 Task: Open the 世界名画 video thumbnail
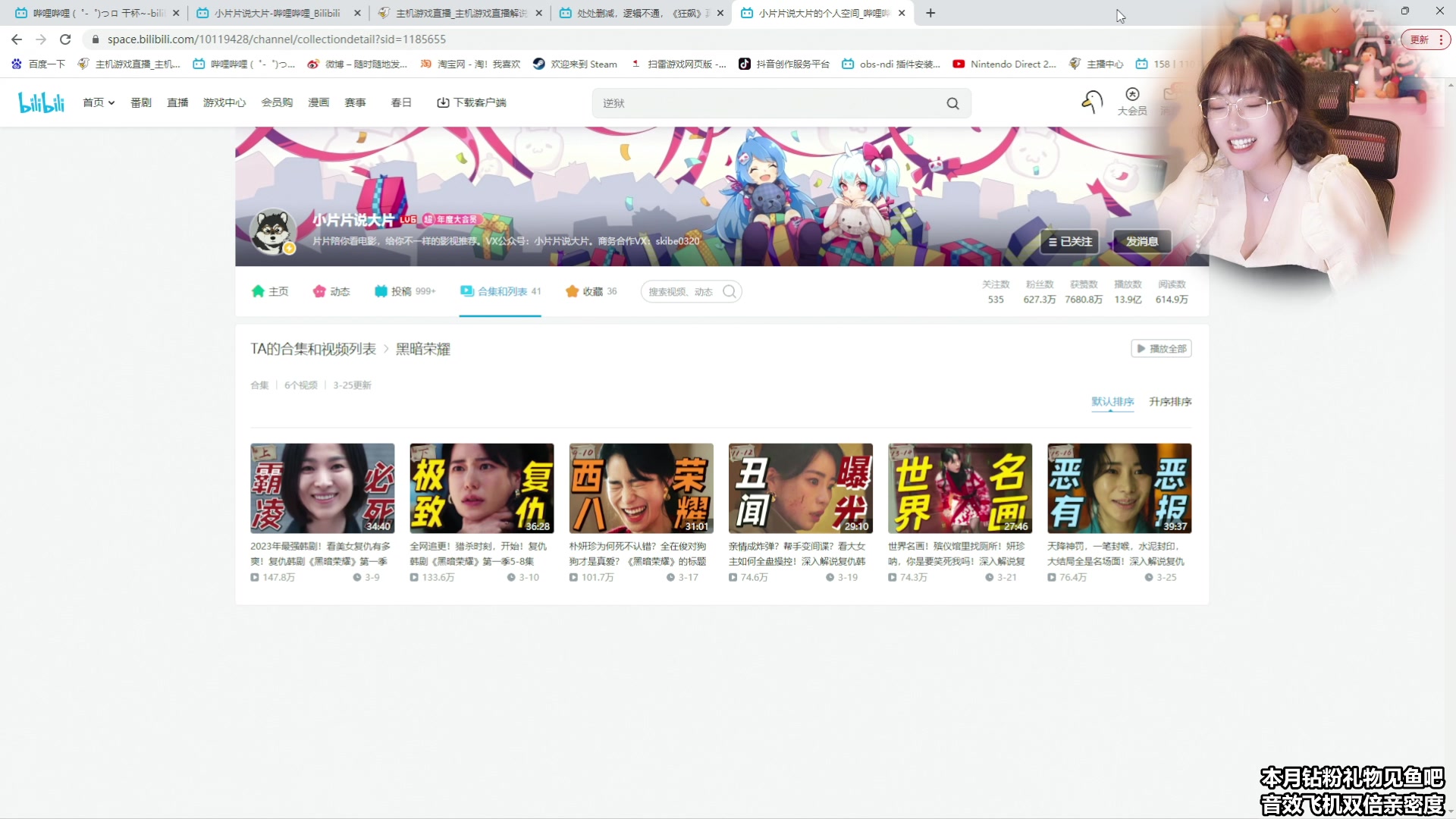959,488
